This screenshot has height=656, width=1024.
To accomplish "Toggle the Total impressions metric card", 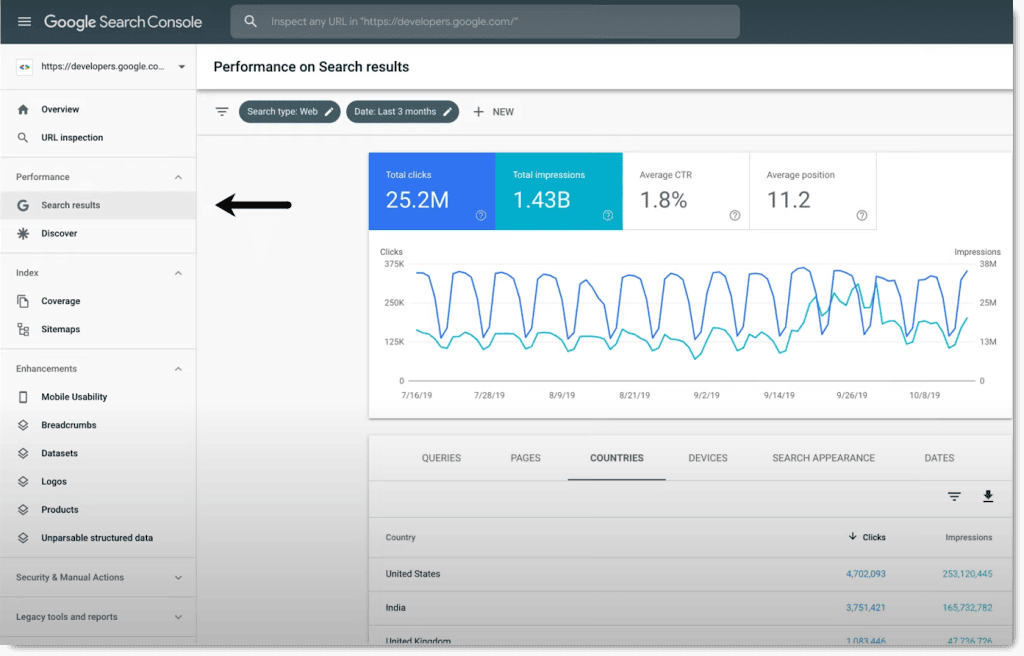I will pyautogui.click(x=559, y=191).
